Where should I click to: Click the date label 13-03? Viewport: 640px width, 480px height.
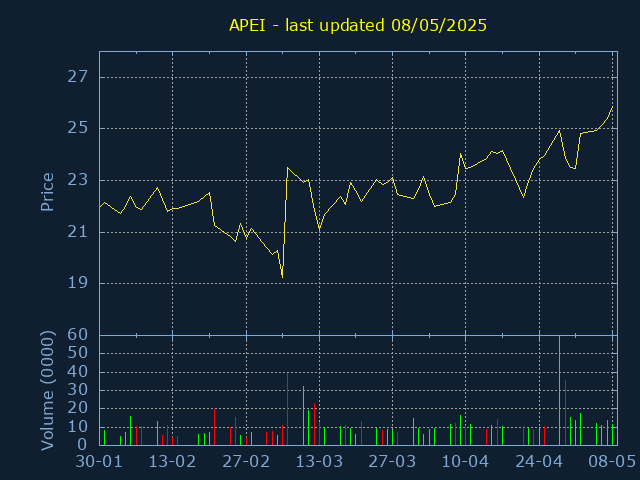(x=319, y=462)
